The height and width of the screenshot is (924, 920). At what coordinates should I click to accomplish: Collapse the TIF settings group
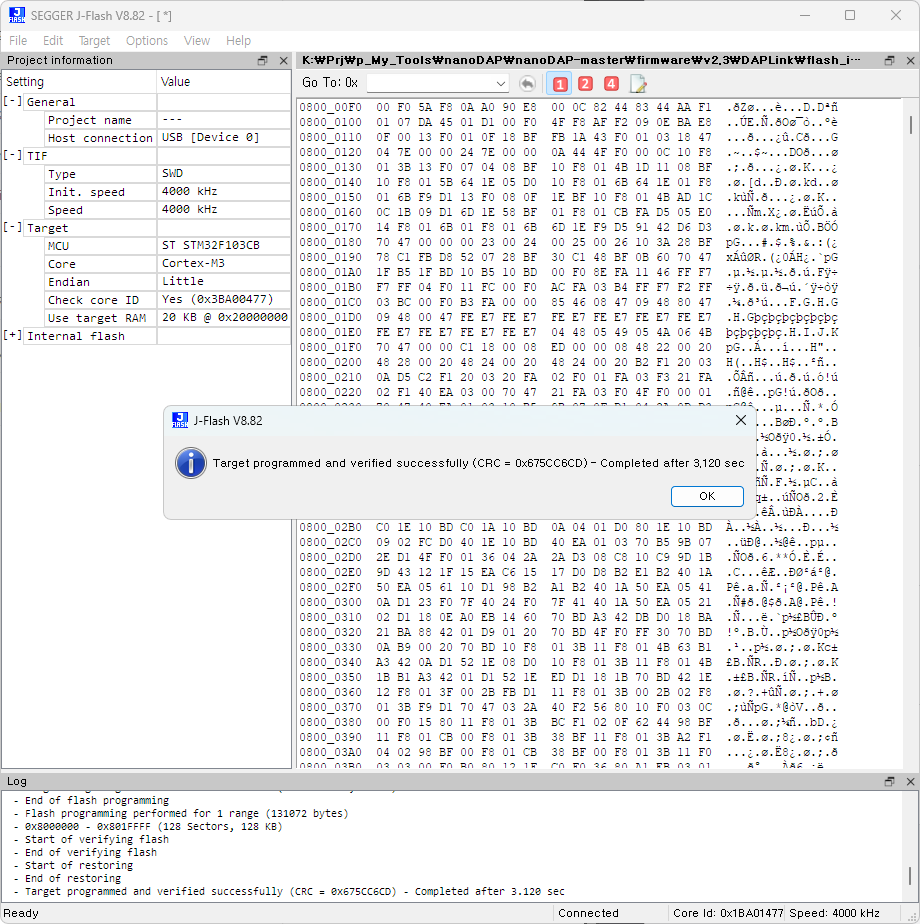click(x=13, y=156)
